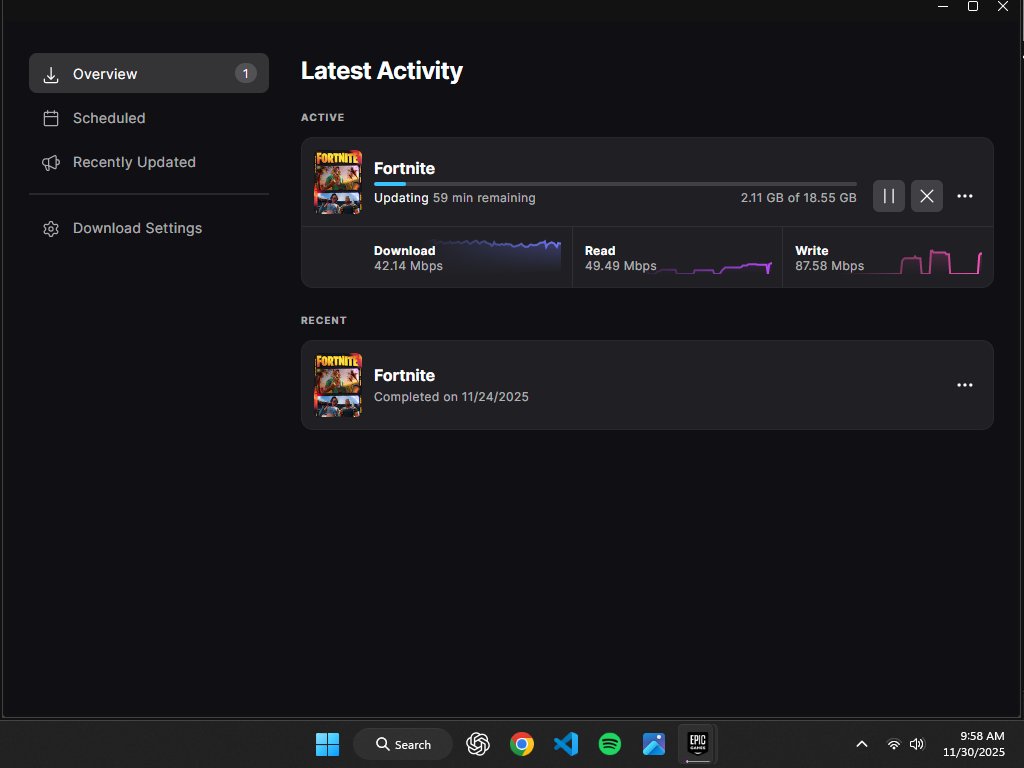
Task: Open more options for active Fortnite update
Action: pos(965,196)
